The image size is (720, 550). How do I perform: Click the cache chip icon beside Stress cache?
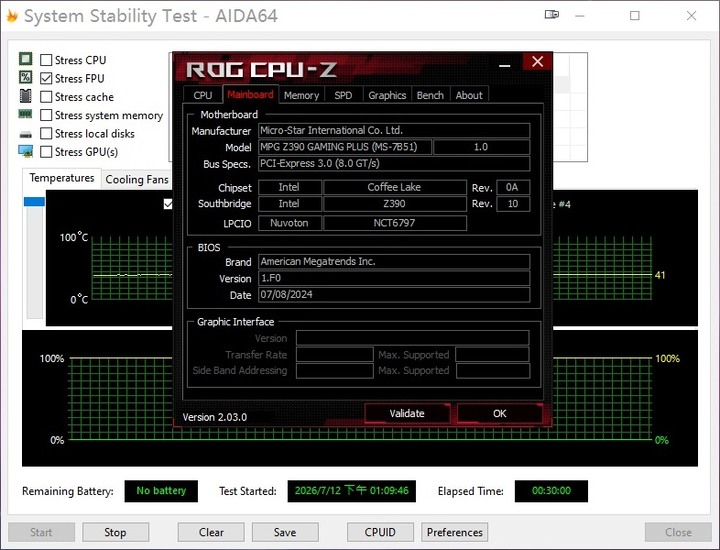pyautogui.click(x=26, y=96)
